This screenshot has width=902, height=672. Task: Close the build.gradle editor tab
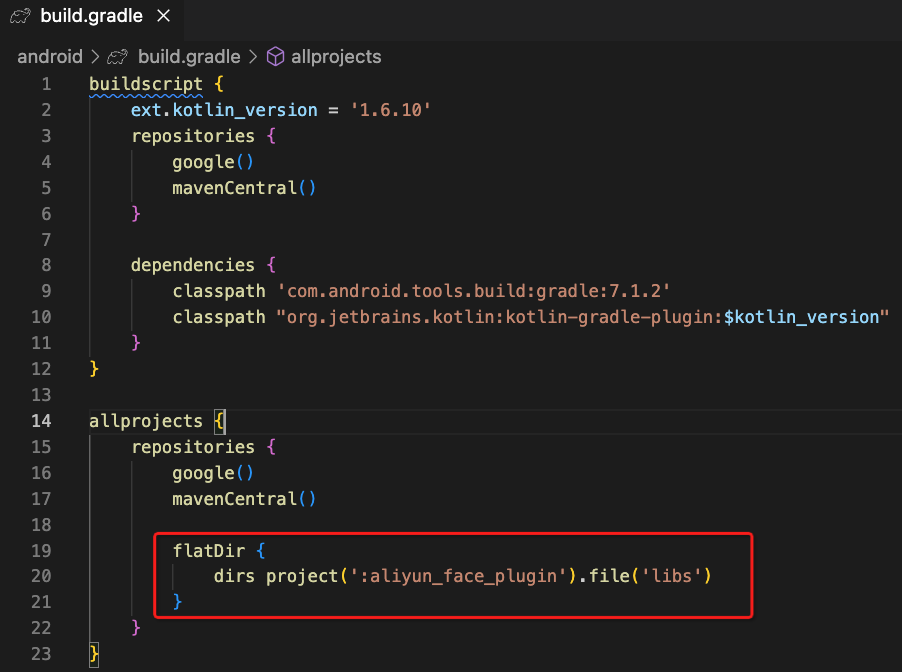[164, 17]
